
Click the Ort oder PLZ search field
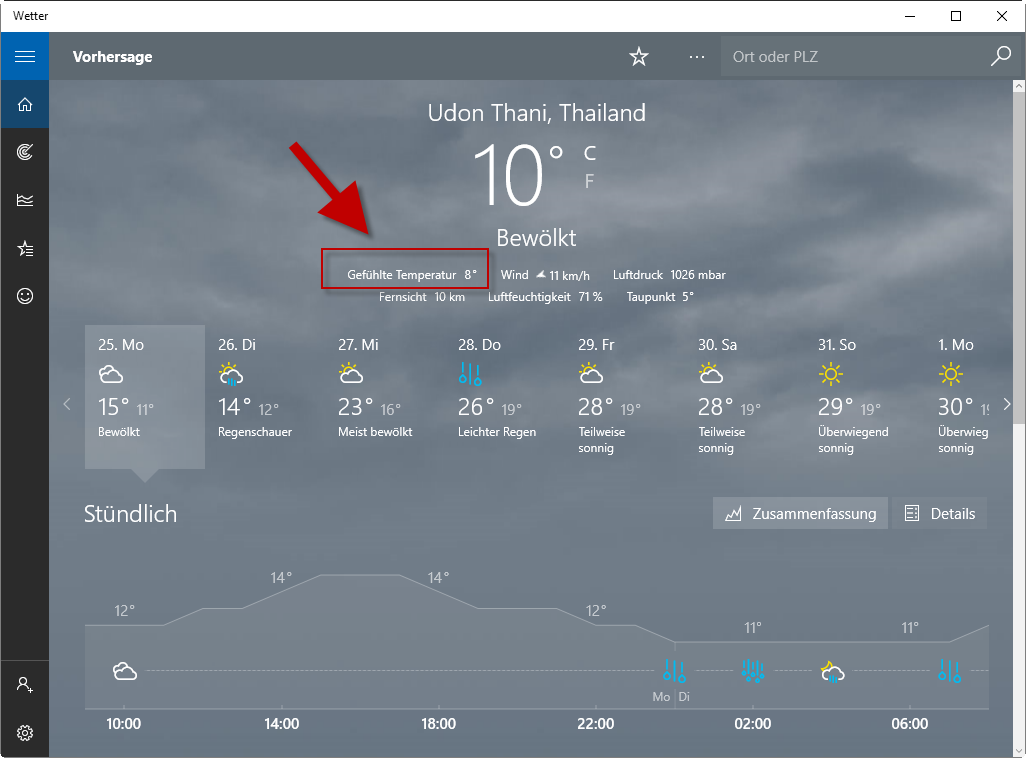pyautogui.click(x=850, y=57)
